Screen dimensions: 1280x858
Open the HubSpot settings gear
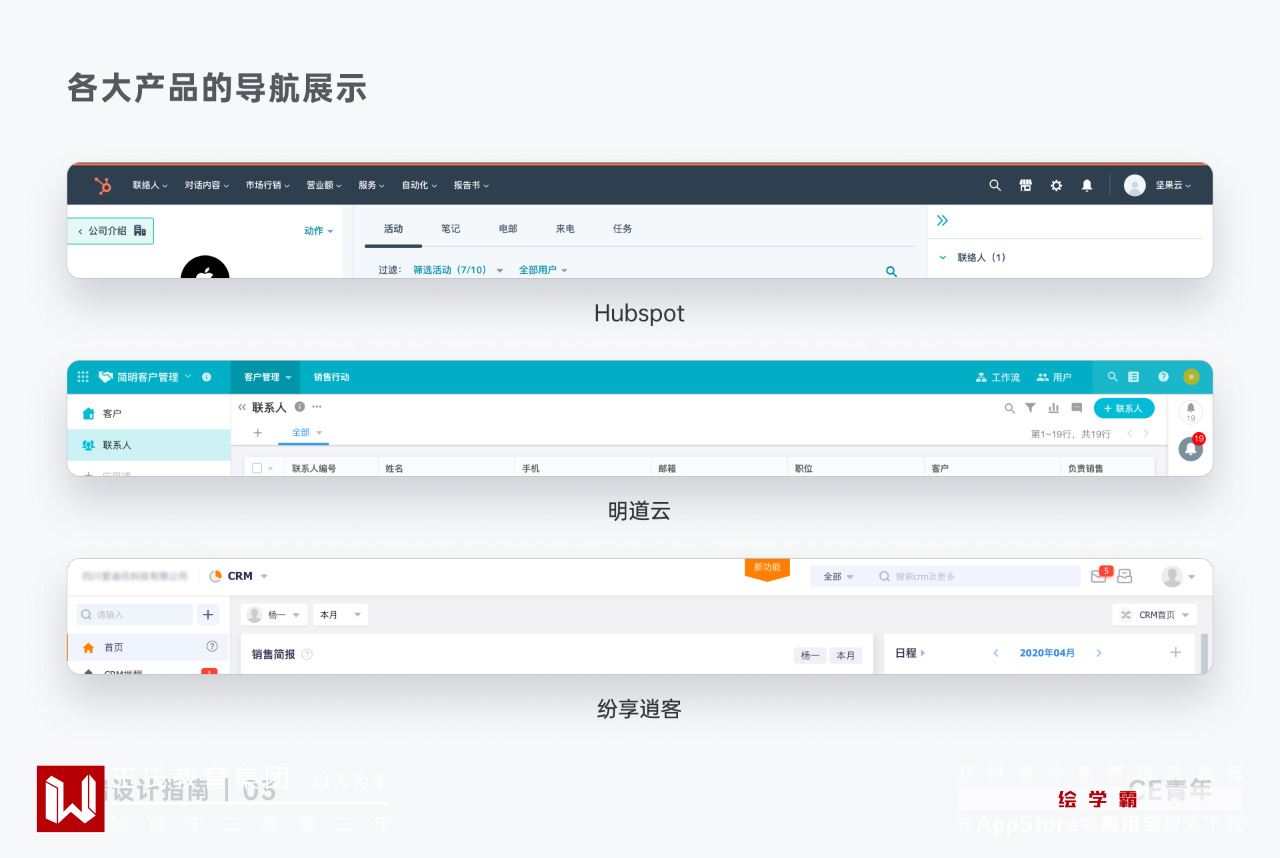pyautogui.click(x=1056, y=185)
